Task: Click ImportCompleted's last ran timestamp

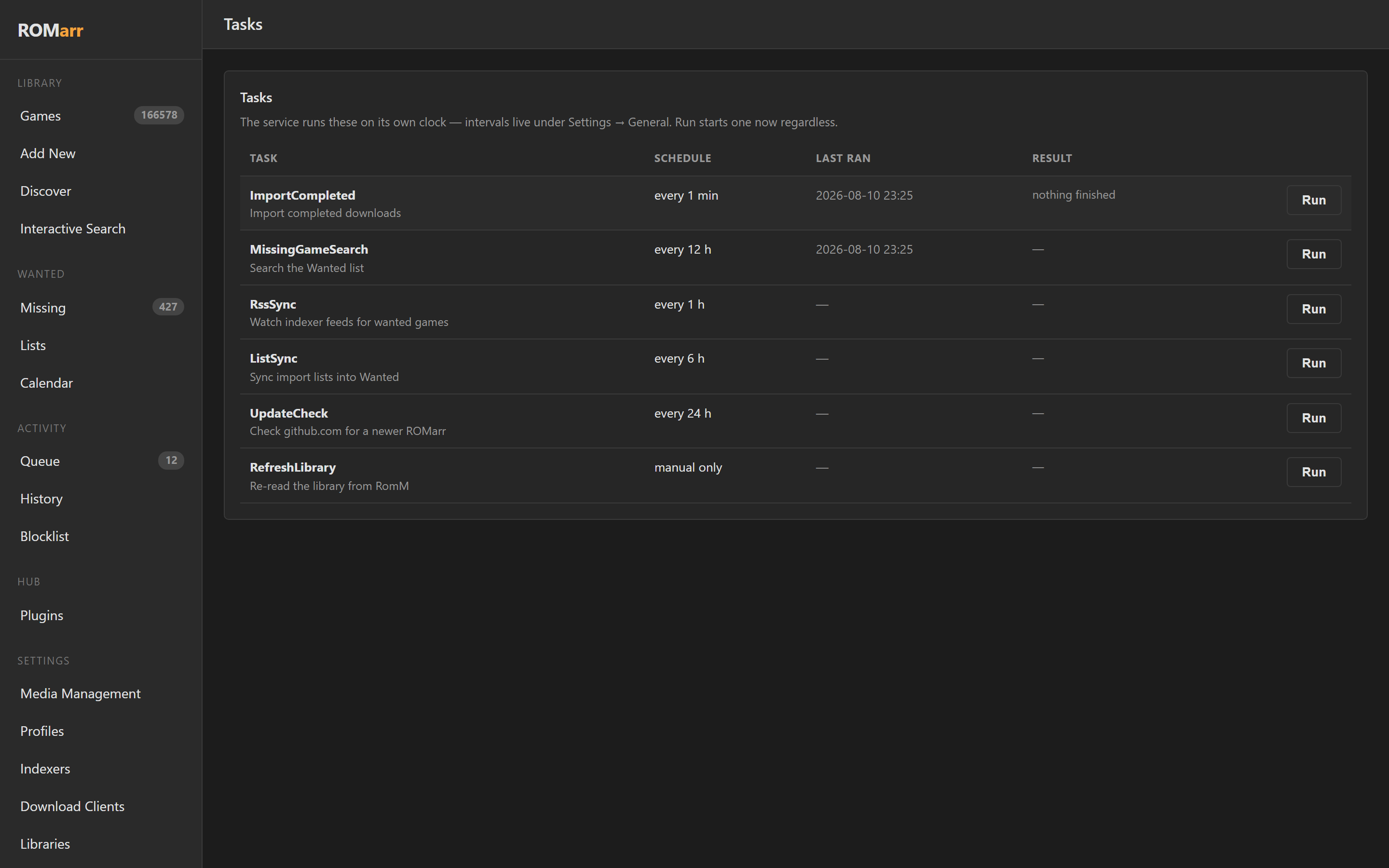Action: tap(864, 195)
